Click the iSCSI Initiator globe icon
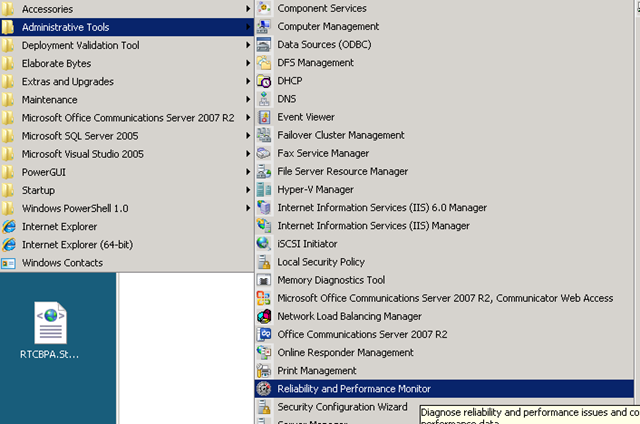 [264, 244]
